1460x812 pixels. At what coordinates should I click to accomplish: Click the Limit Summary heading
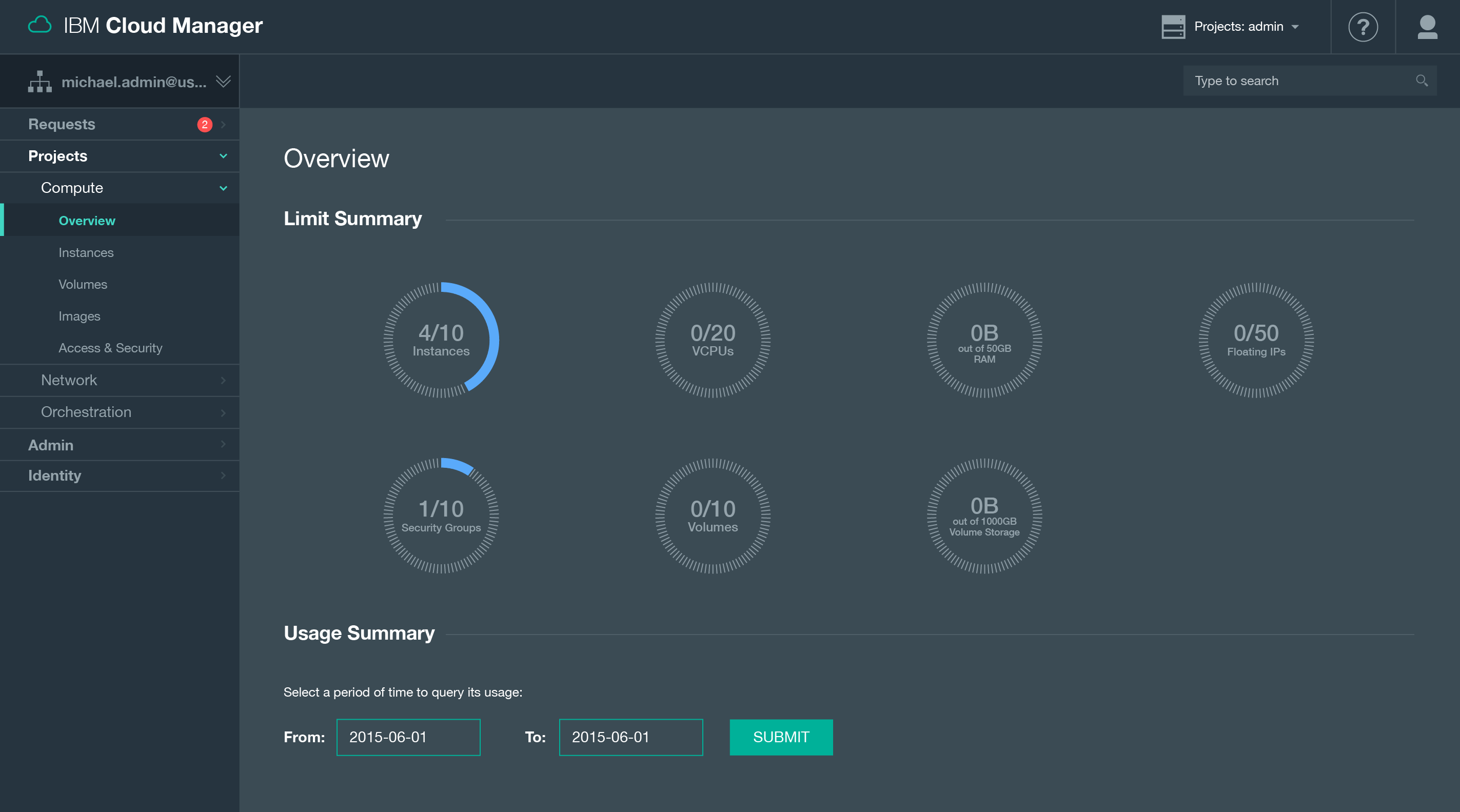[x=352, y=219]
